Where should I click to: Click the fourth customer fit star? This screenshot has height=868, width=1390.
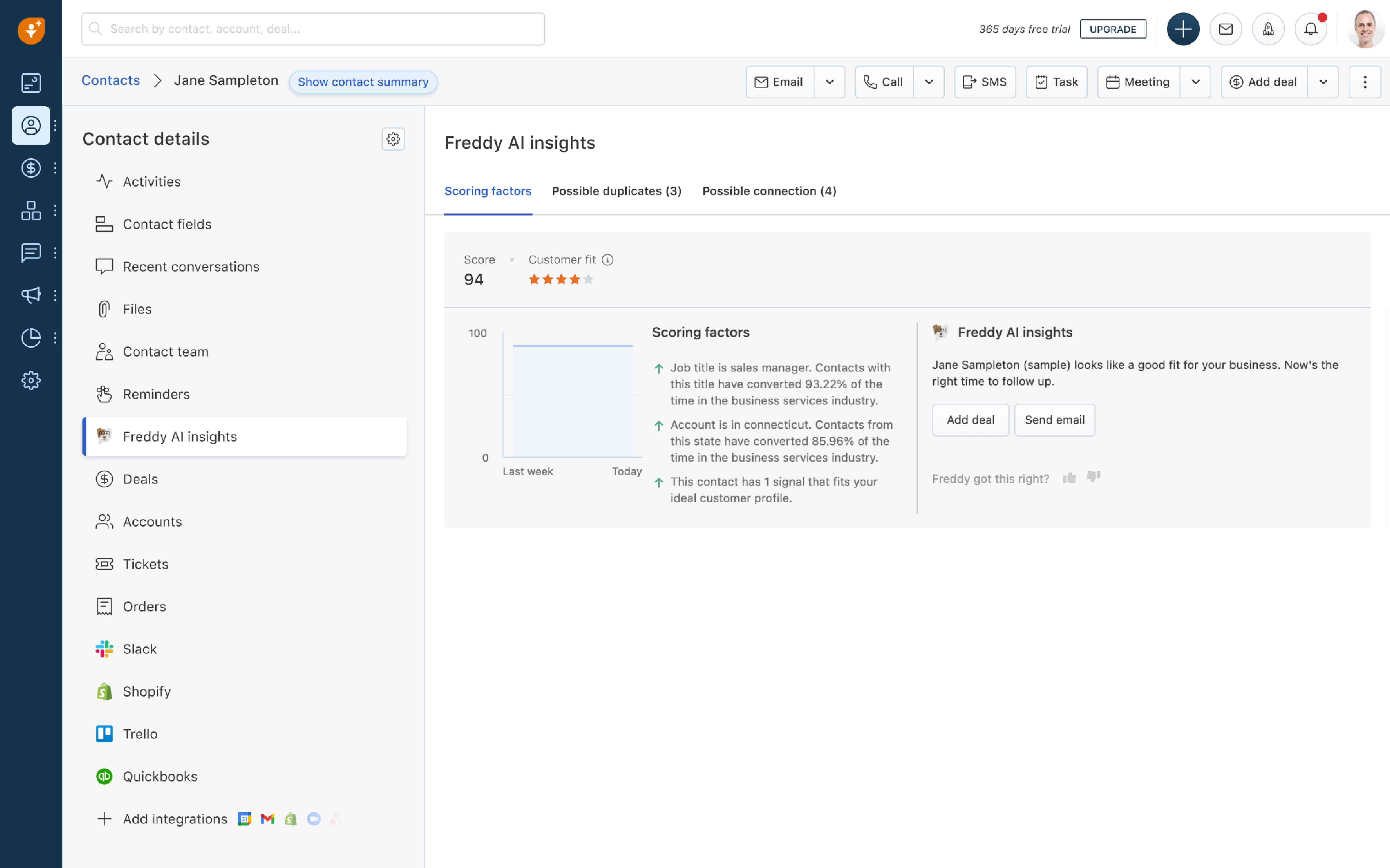[575, 279]
